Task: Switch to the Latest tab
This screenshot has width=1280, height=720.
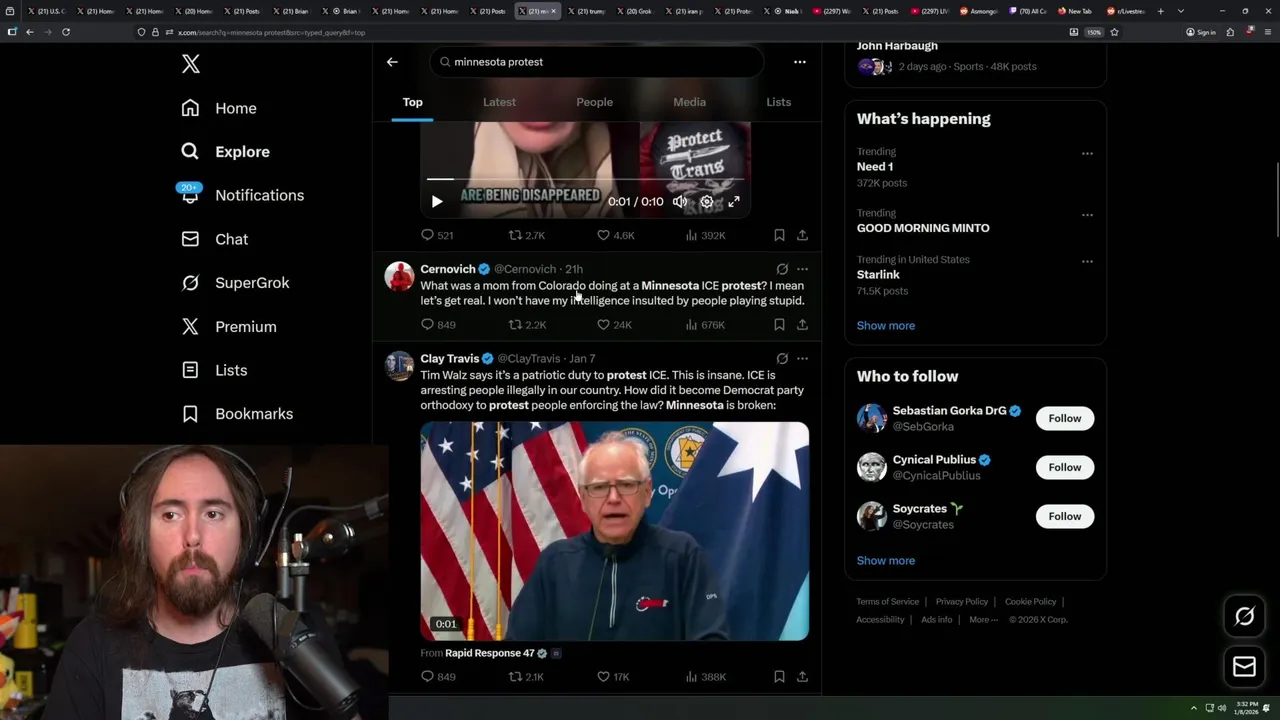Action: click(x=499, y=102)
